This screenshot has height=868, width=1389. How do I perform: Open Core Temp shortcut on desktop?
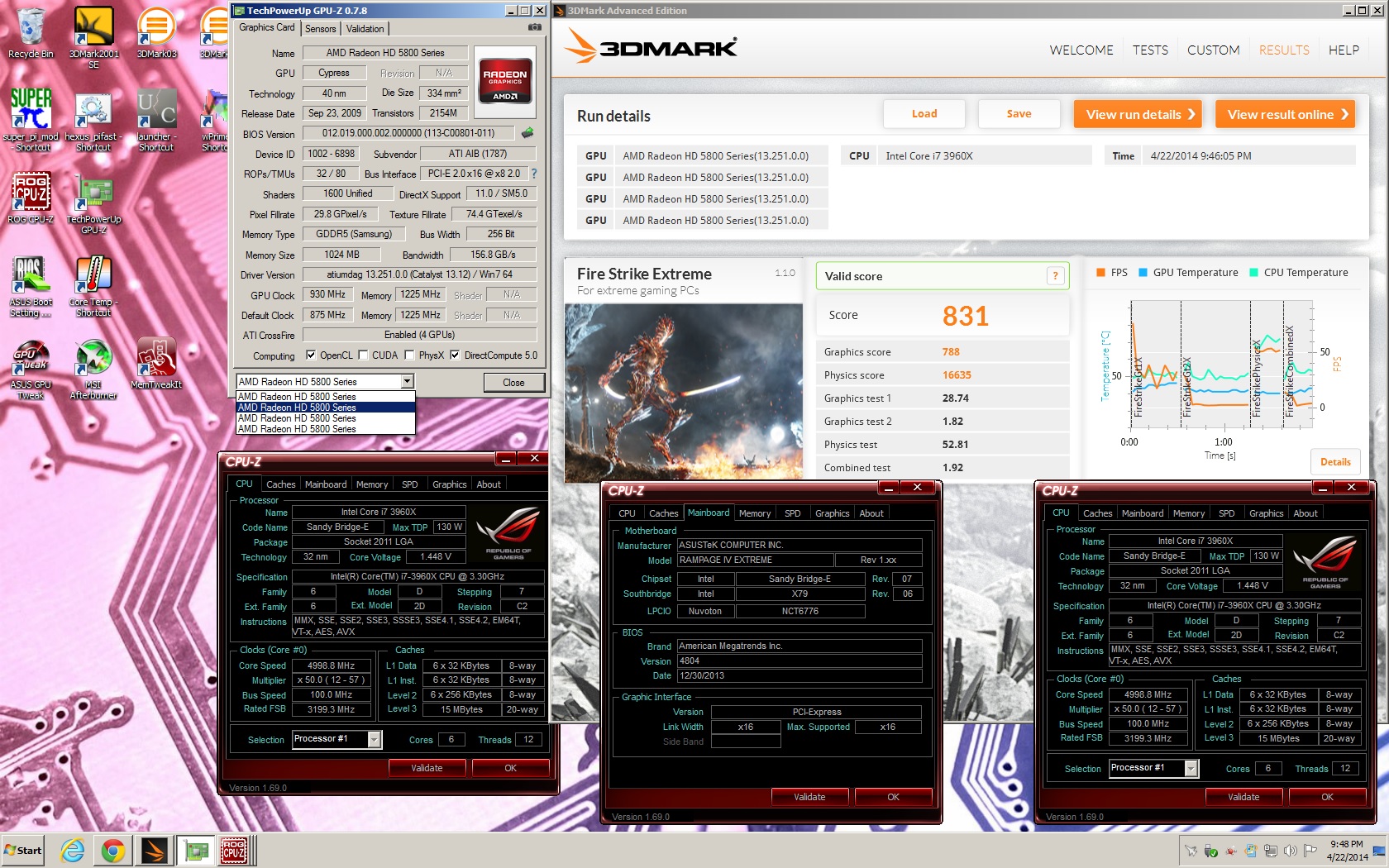[x=93, y=285]
